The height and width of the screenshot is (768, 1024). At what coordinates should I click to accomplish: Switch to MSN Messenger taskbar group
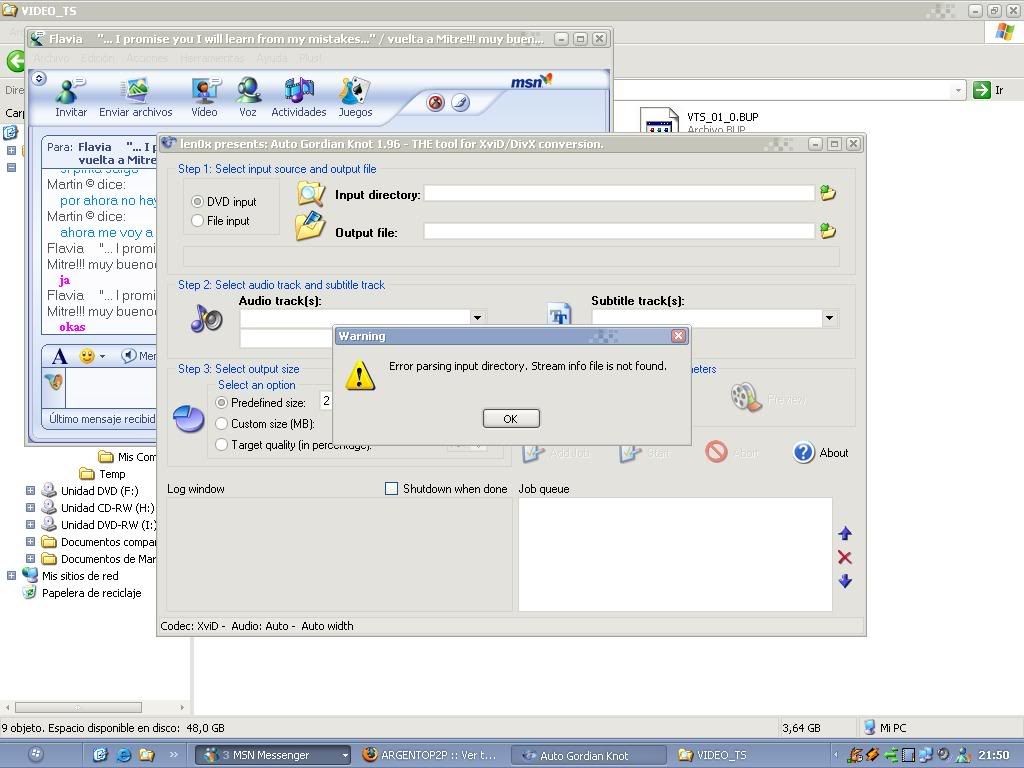[273, 755]
